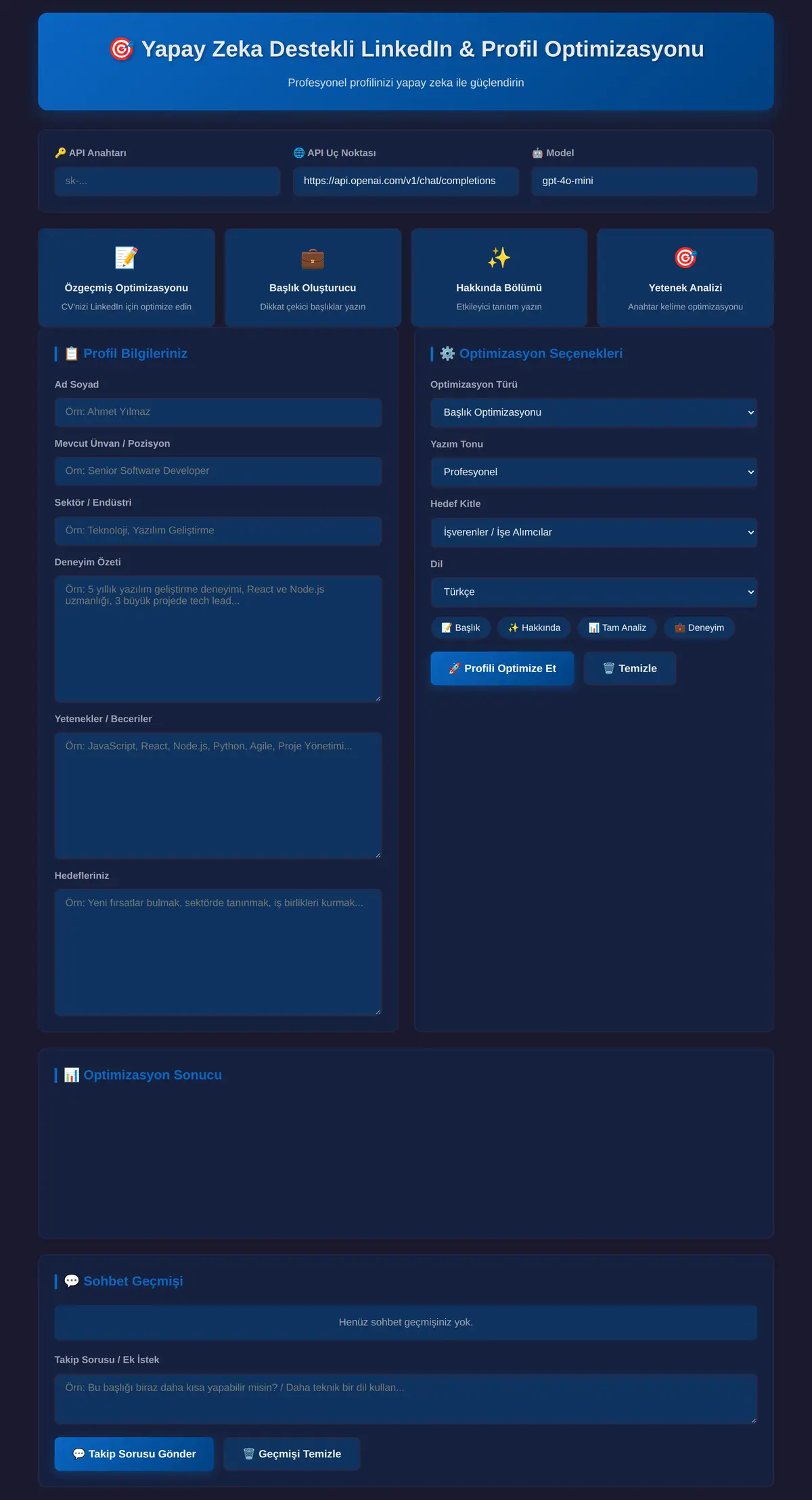This screenshot has width=812, height=1500.
Task: Open the Dil language dropdown
Action: [x=593, y=592]
